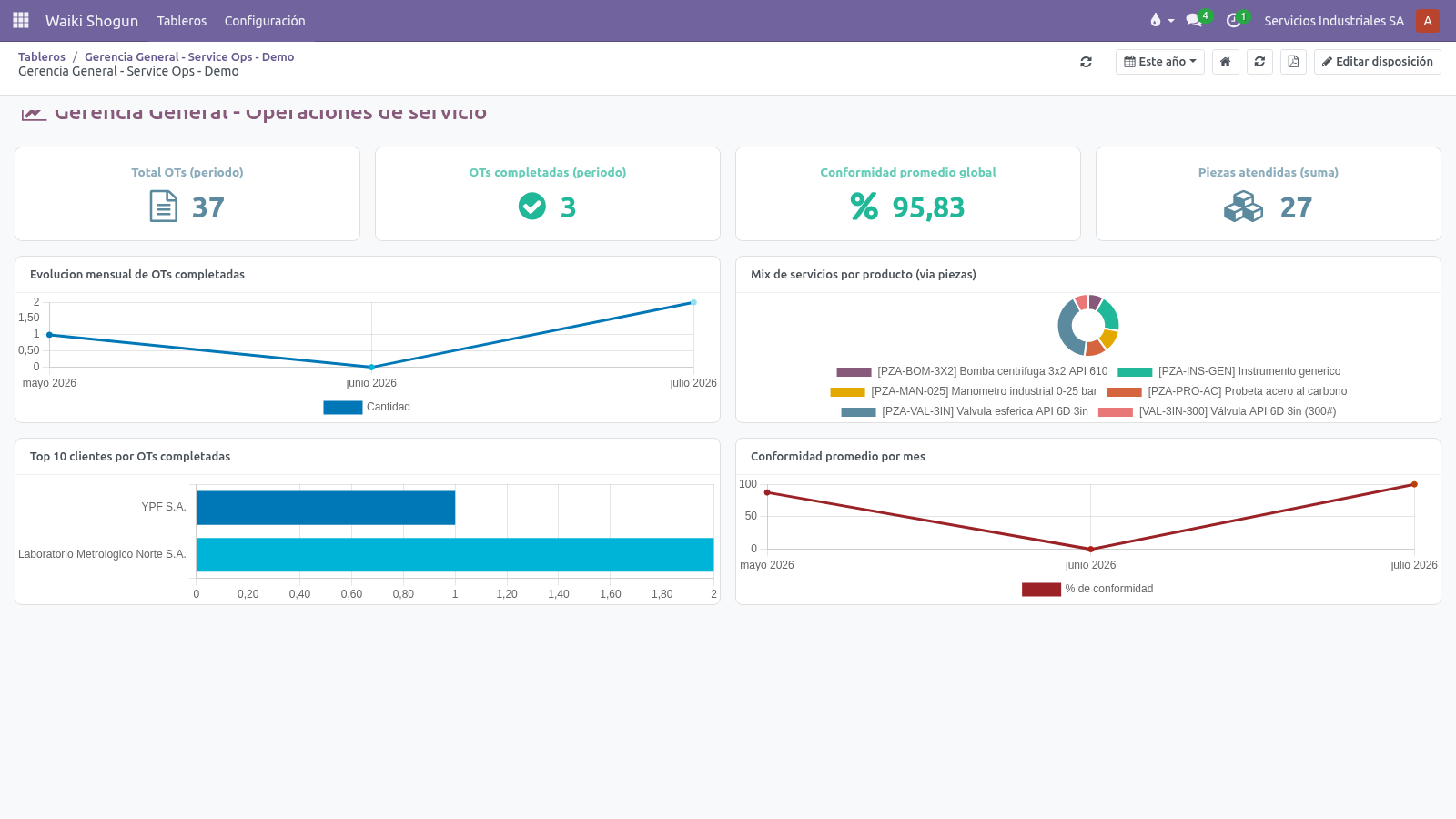The width and height of the screenshot is (1456, 819).
Task: Click Editar disposición button
Action: (1378, 62)
